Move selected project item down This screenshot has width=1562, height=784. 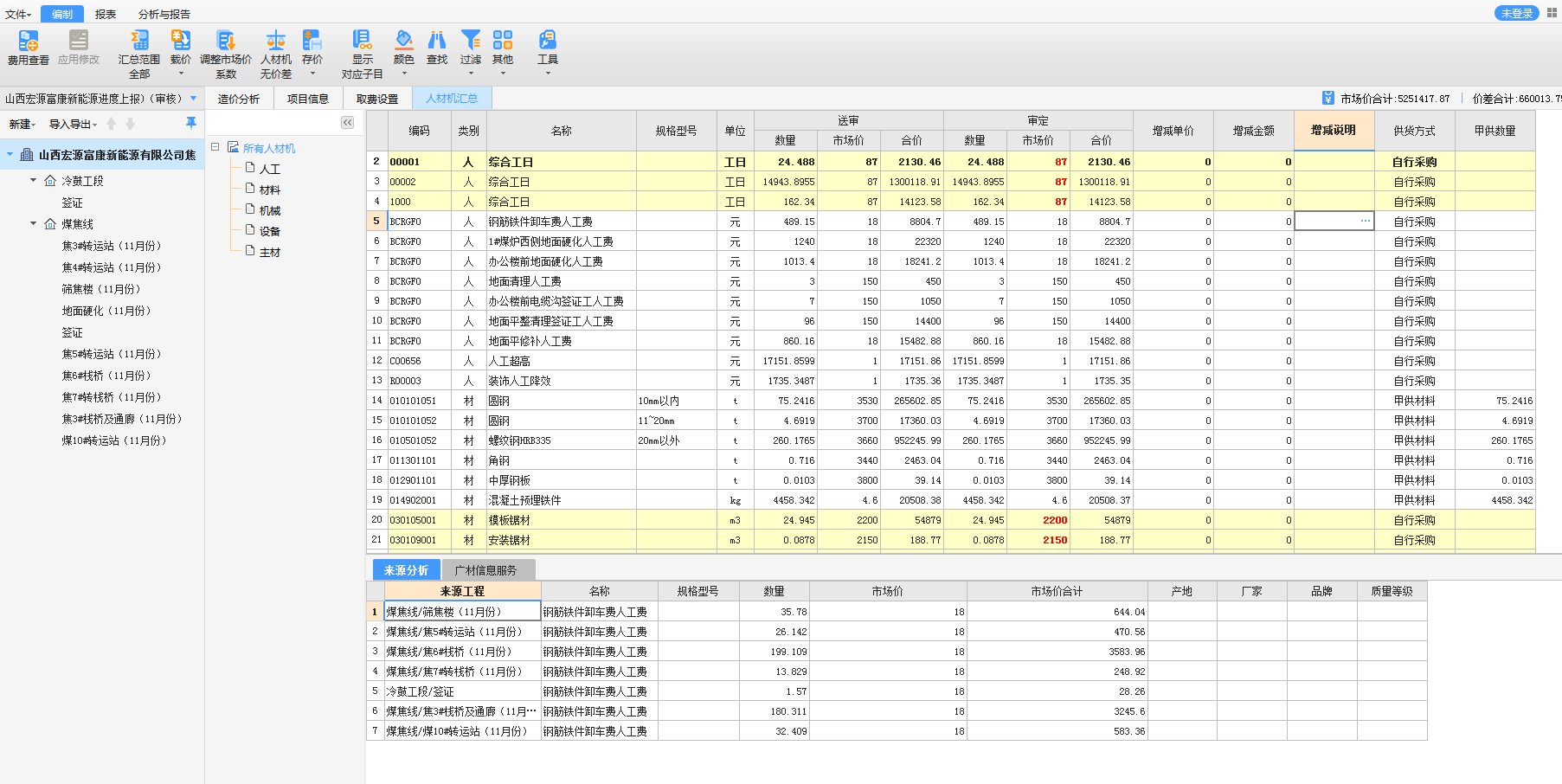(131, 124)
